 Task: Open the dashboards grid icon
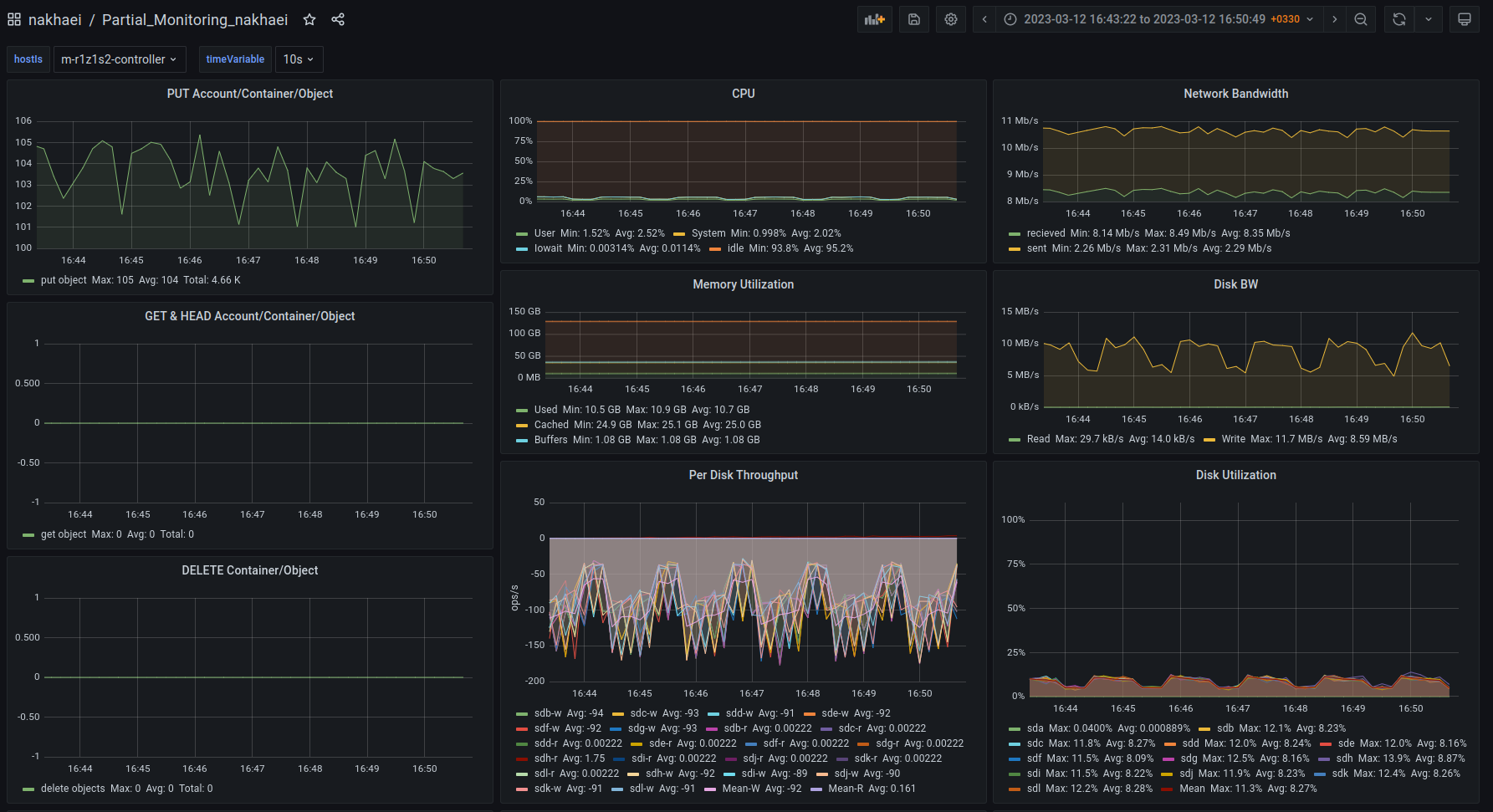(x=14, y=19)
